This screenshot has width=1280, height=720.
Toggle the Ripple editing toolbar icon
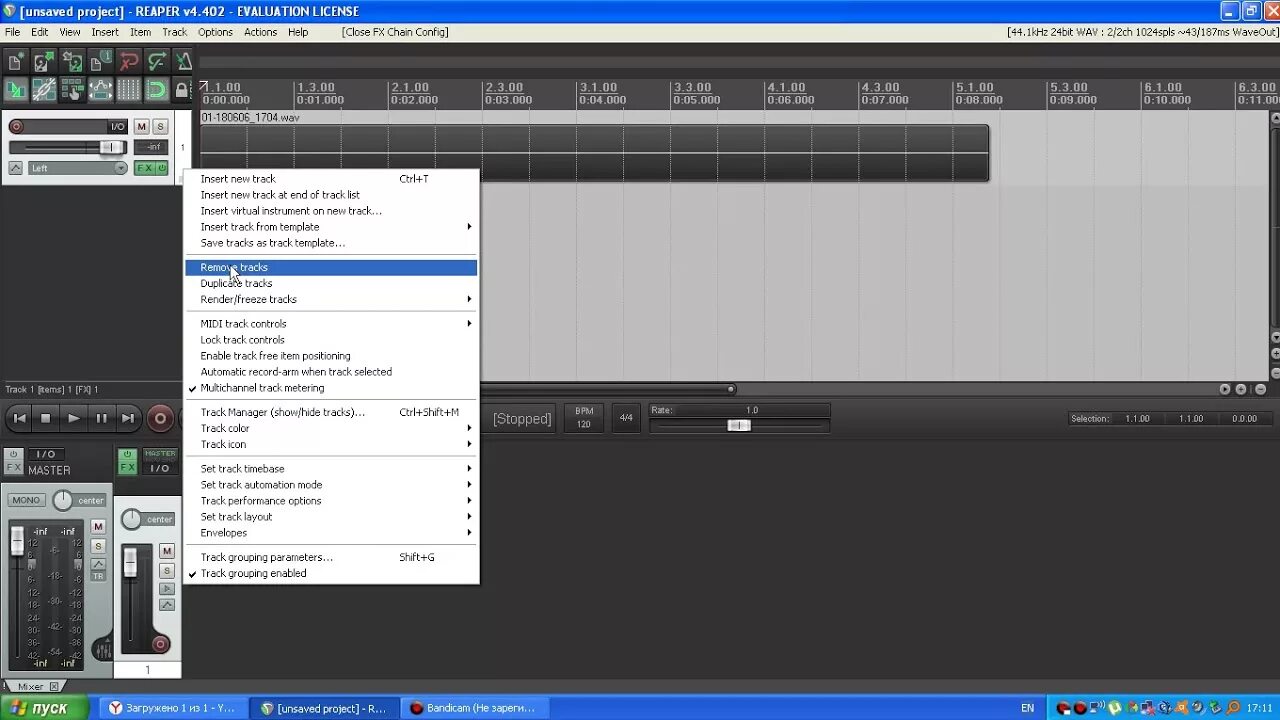(72, 90)
